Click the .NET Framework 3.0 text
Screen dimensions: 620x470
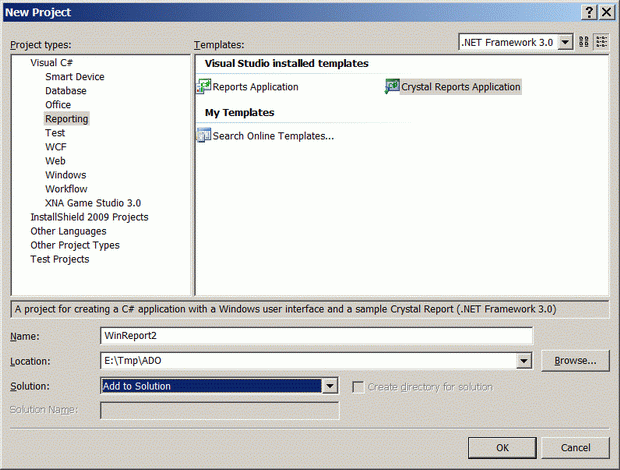pos(508,42)
